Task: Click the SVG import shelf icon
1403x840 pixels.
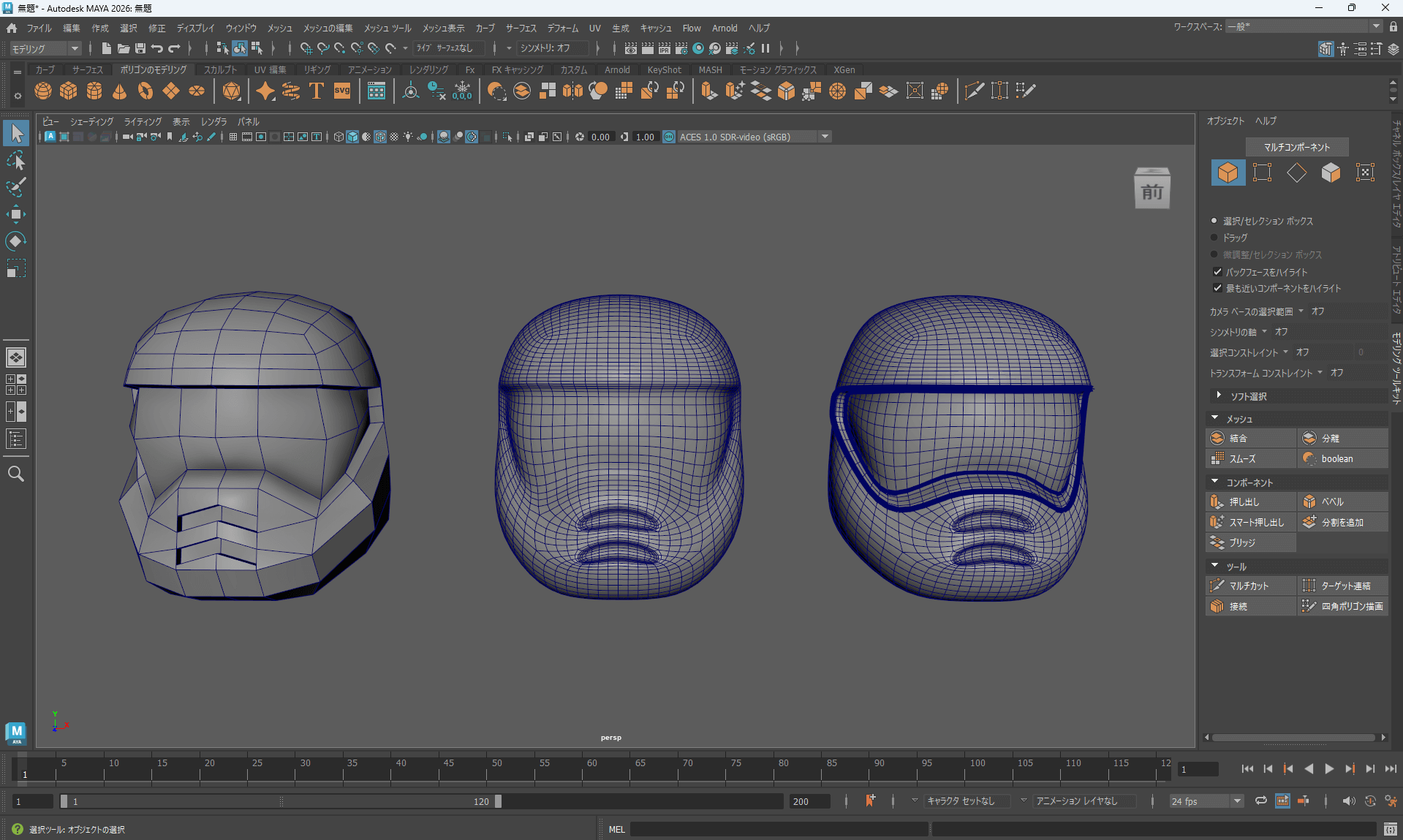Action: pyautogui.click(x=342, y=91)
